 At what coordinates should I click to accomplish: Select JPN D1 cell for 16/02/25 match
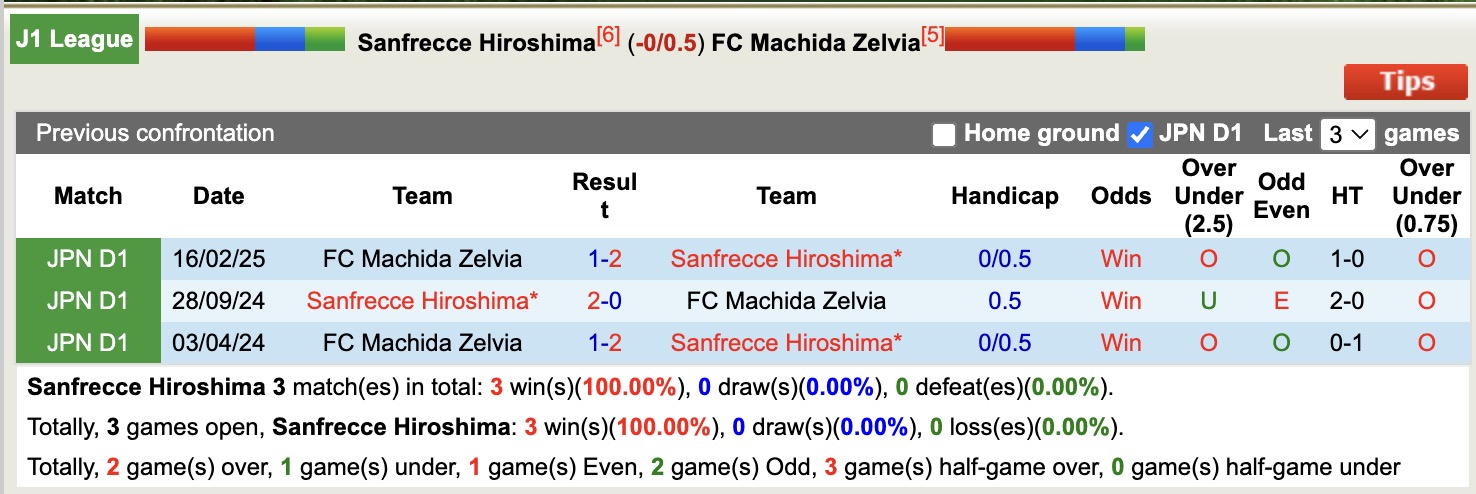(88, 259)
